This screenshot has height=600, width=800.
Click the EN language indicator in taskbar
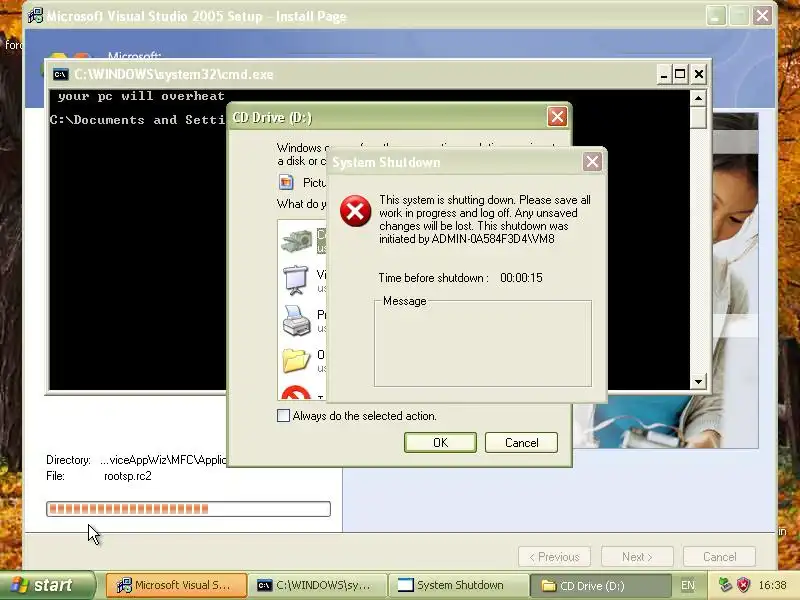click(x=687, y=585)
